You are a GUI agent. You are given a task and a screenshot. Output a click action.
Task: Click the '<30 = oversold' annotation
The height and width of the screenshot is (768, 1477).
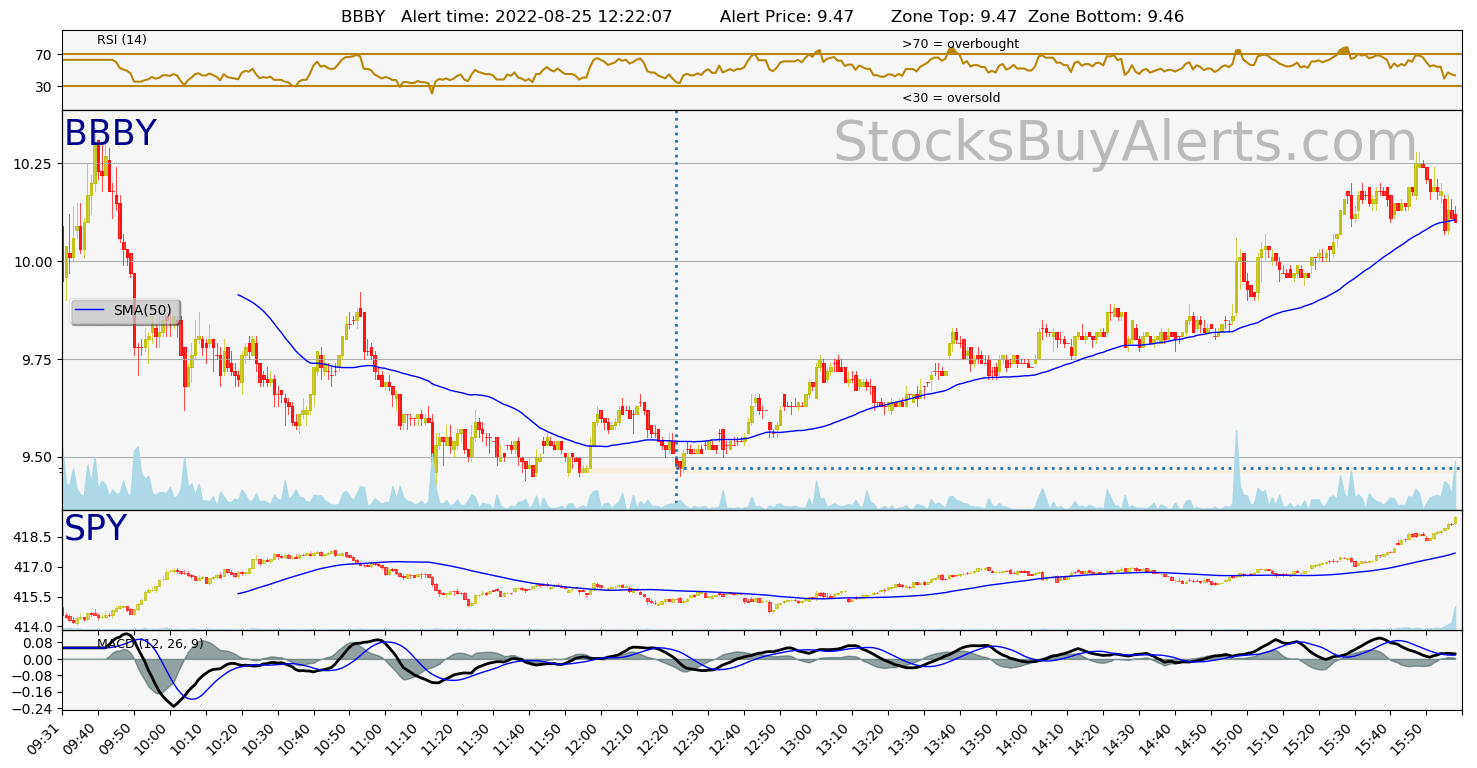tap(951, 98)
